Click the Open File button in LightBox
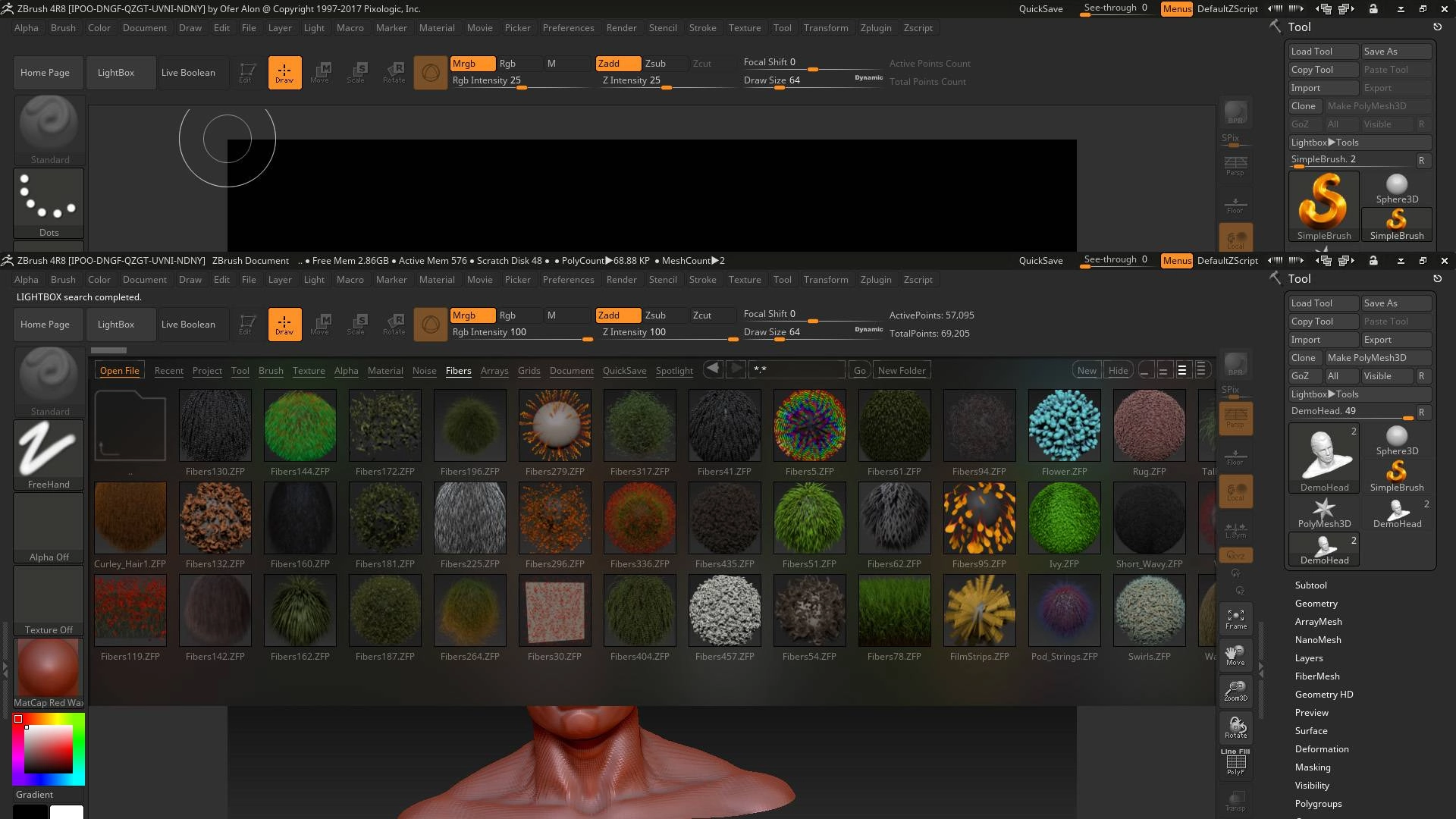1456x819 pixels. (120, 371)
